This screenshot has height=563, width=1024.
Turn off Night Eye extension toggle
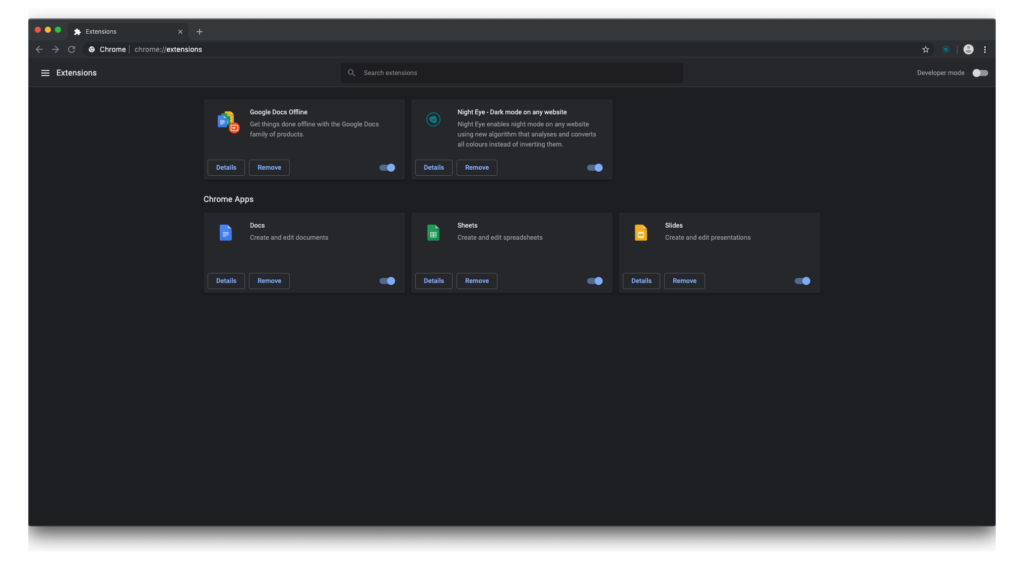595,168
